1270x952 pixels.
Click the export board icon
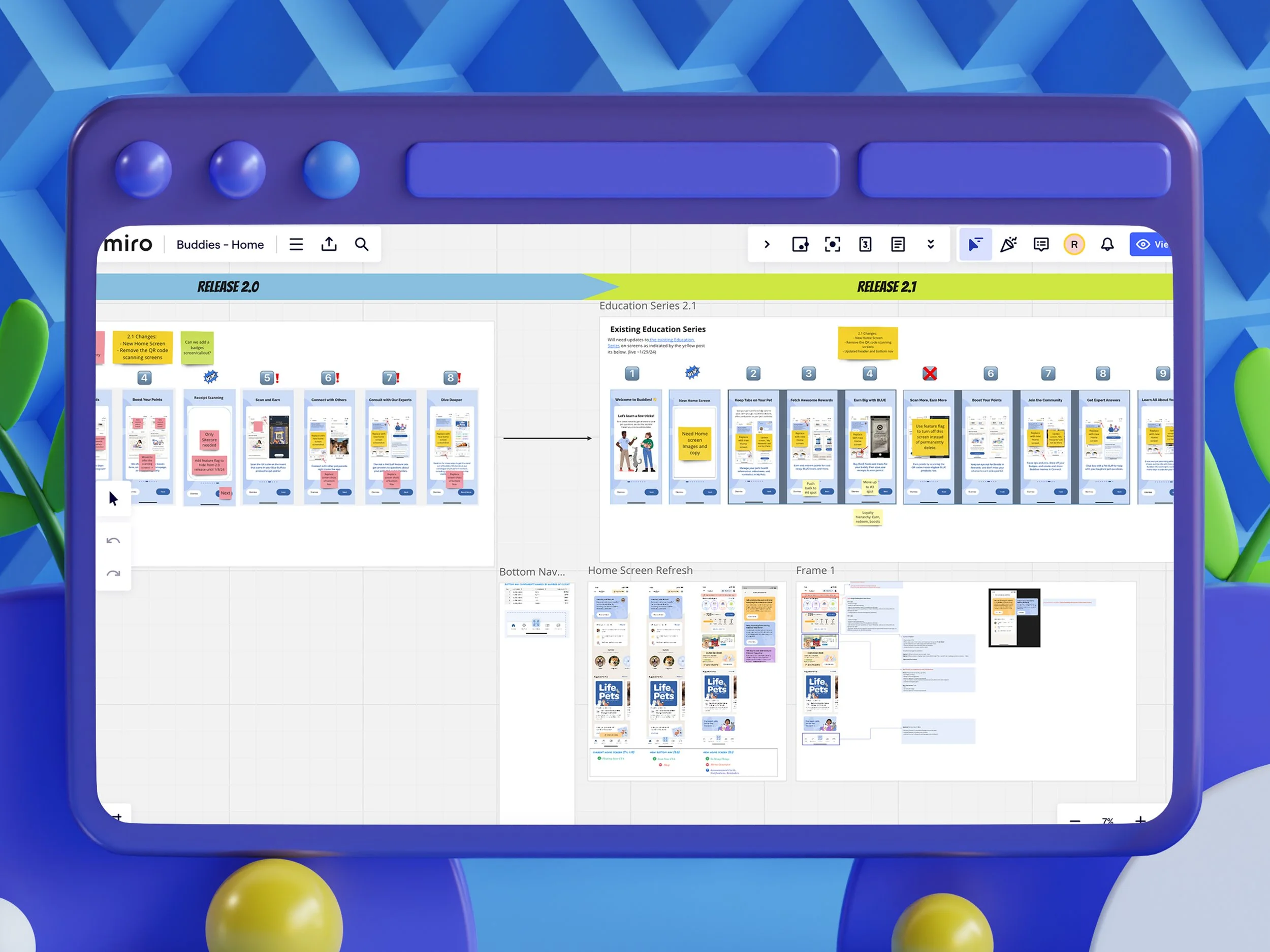tap(329, 244)
